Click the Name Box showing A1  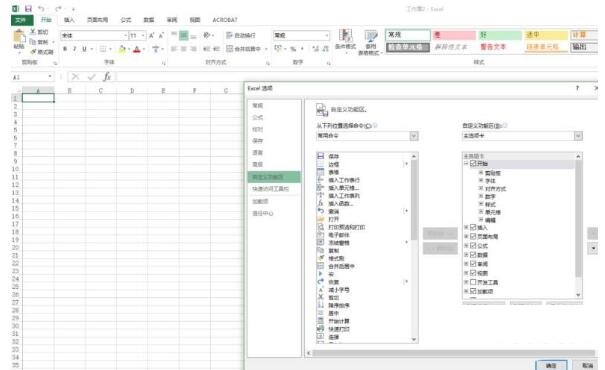(32, 77)
